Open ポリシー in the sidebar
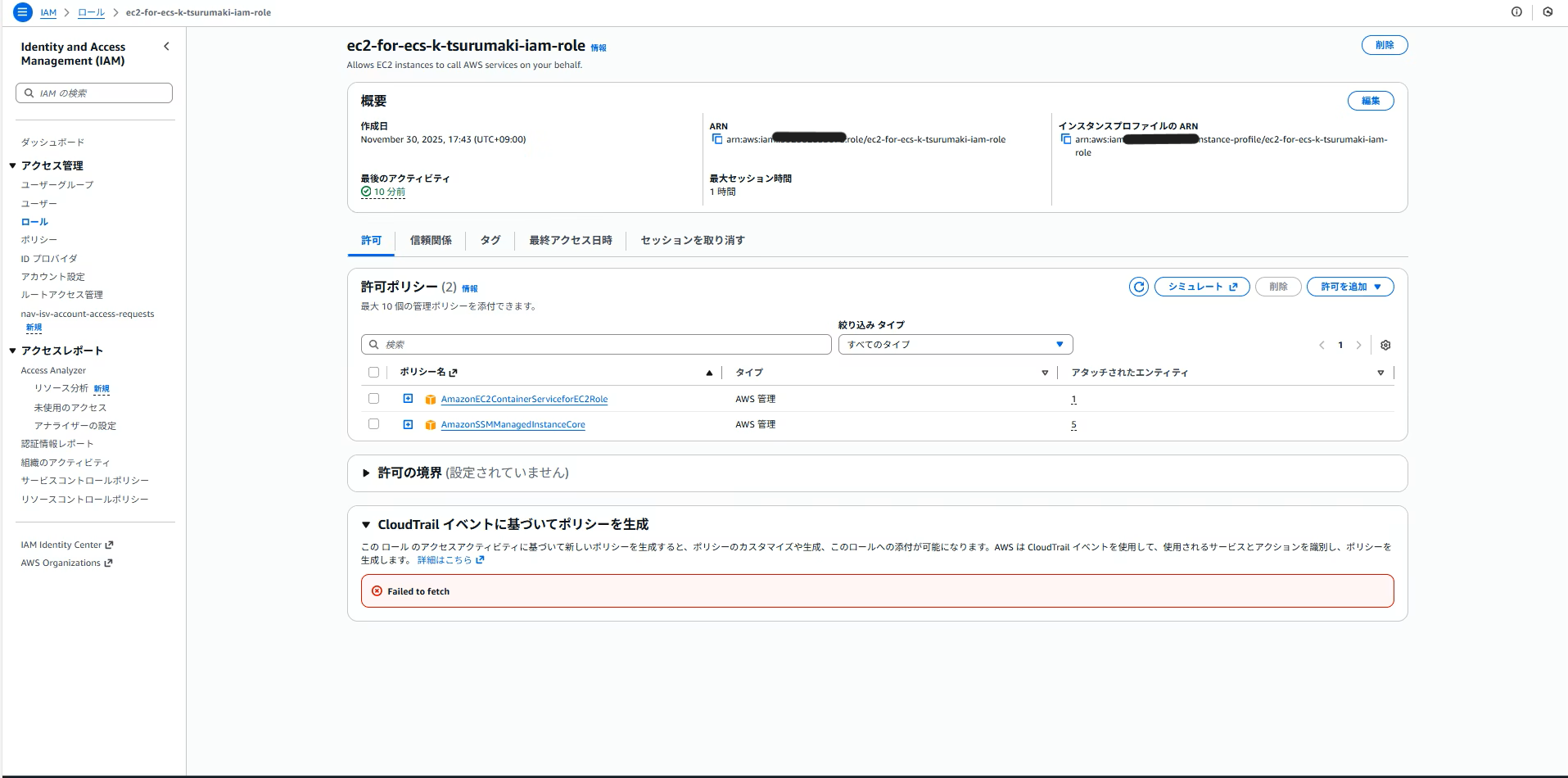Image resolution: width=1568 pixels, height=778 pixels. (39, 240)
